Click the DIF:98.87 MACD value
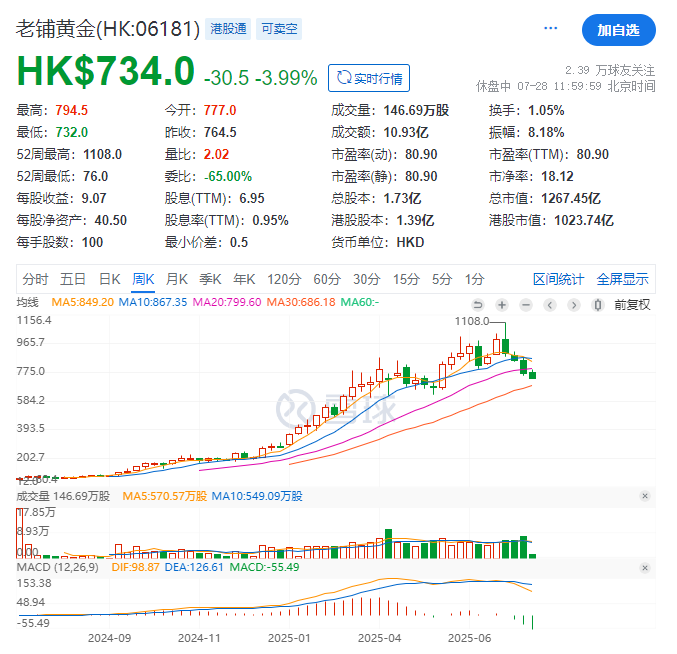 point(136,567)
